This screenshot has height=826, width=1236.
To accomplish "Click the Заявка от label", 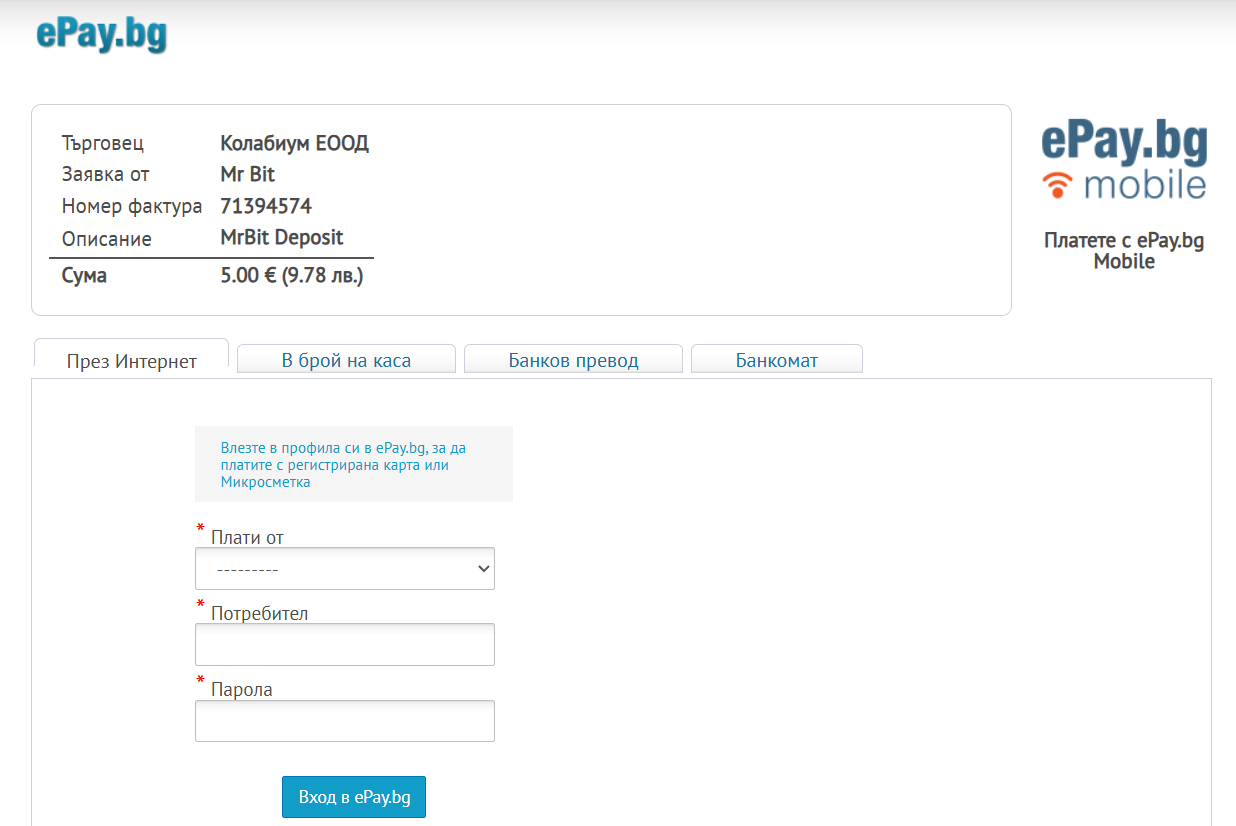I will click(x=105, y=174).
